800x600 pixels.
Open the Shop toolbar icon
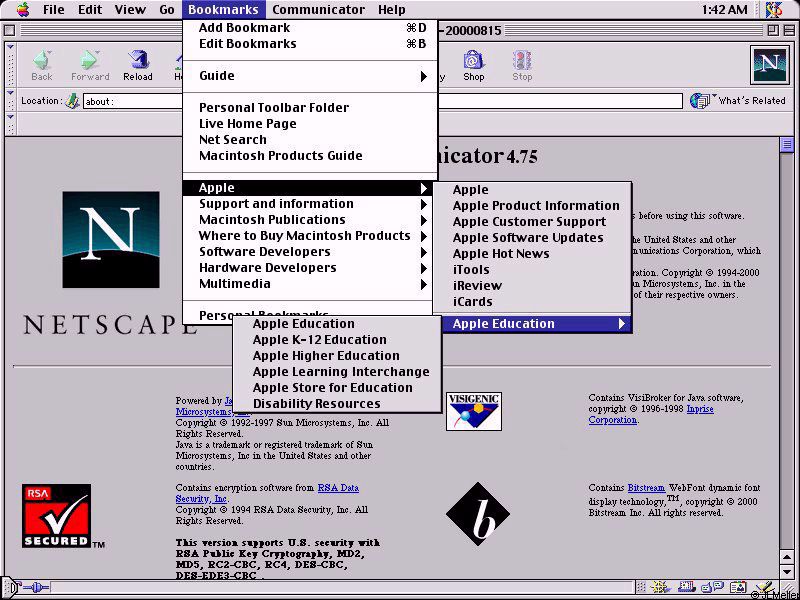pyautogui.click(x=473, y=60)
